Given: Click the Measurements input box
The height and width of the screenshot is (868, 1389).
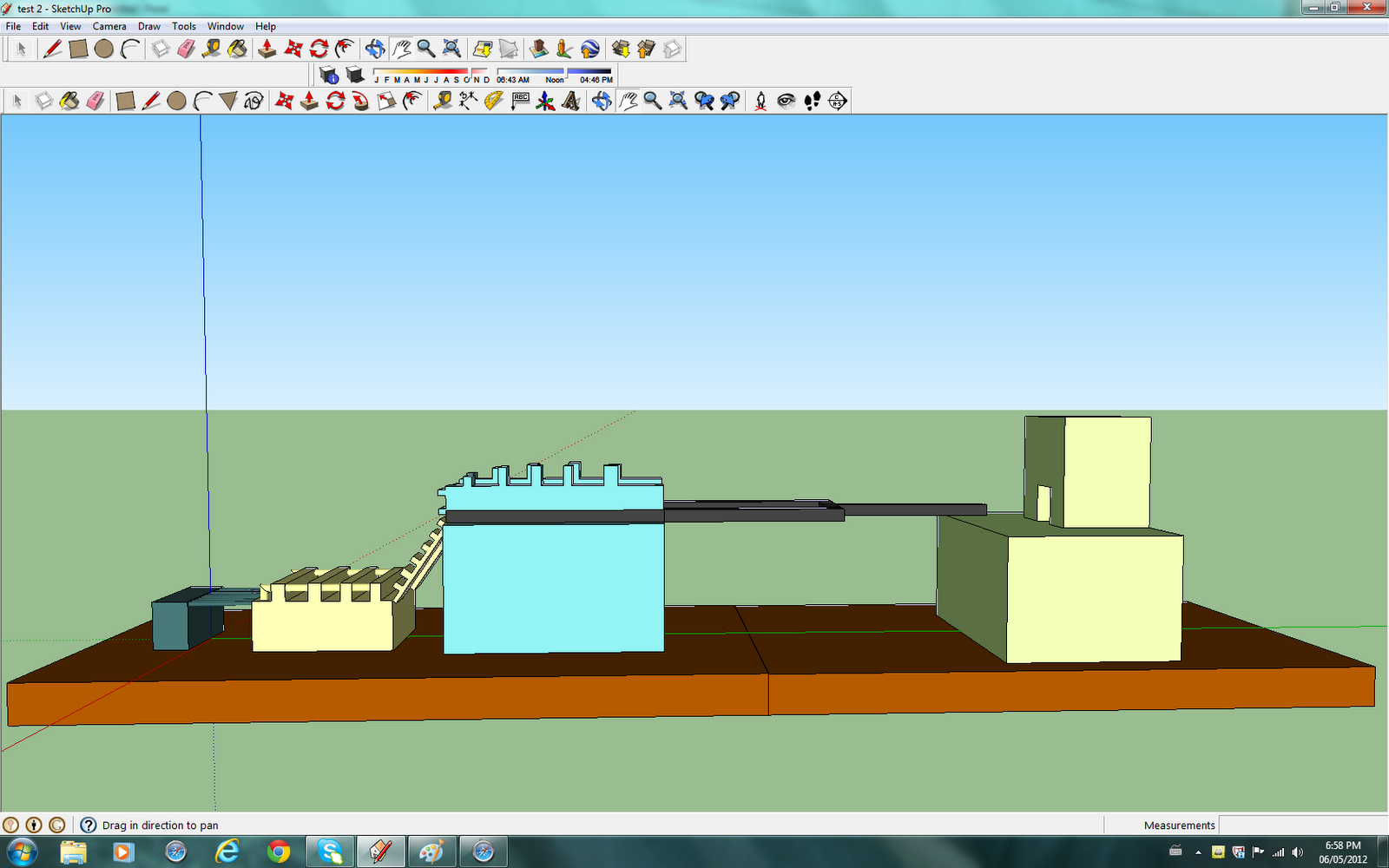Looking at the screenshot, I should click(1303, 825).
